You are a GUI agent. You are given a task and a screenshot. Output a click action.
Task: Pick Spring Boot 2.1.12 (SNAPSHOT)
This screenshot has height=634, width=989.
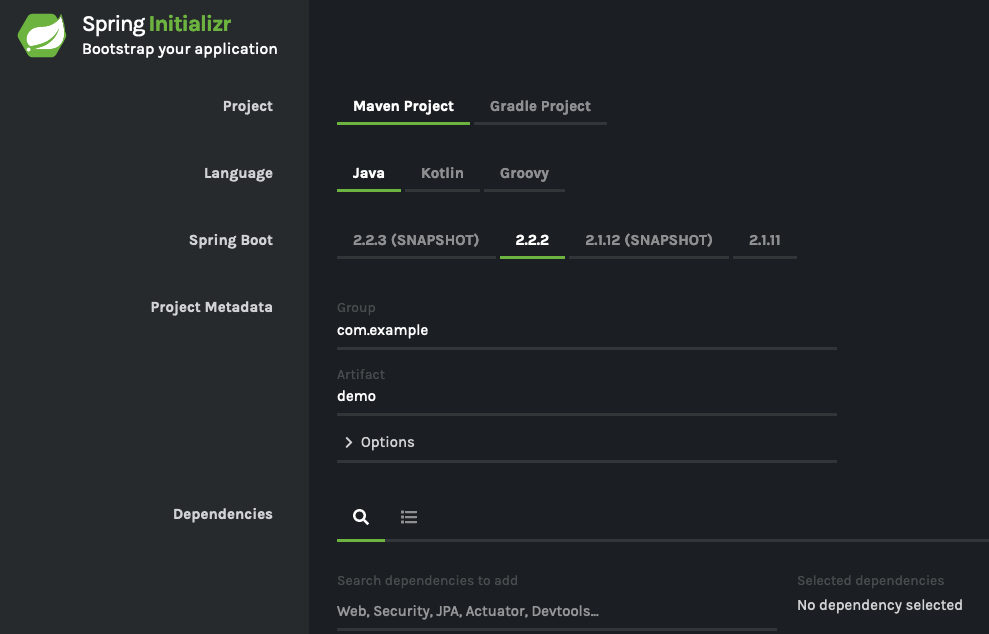(648, 240)
